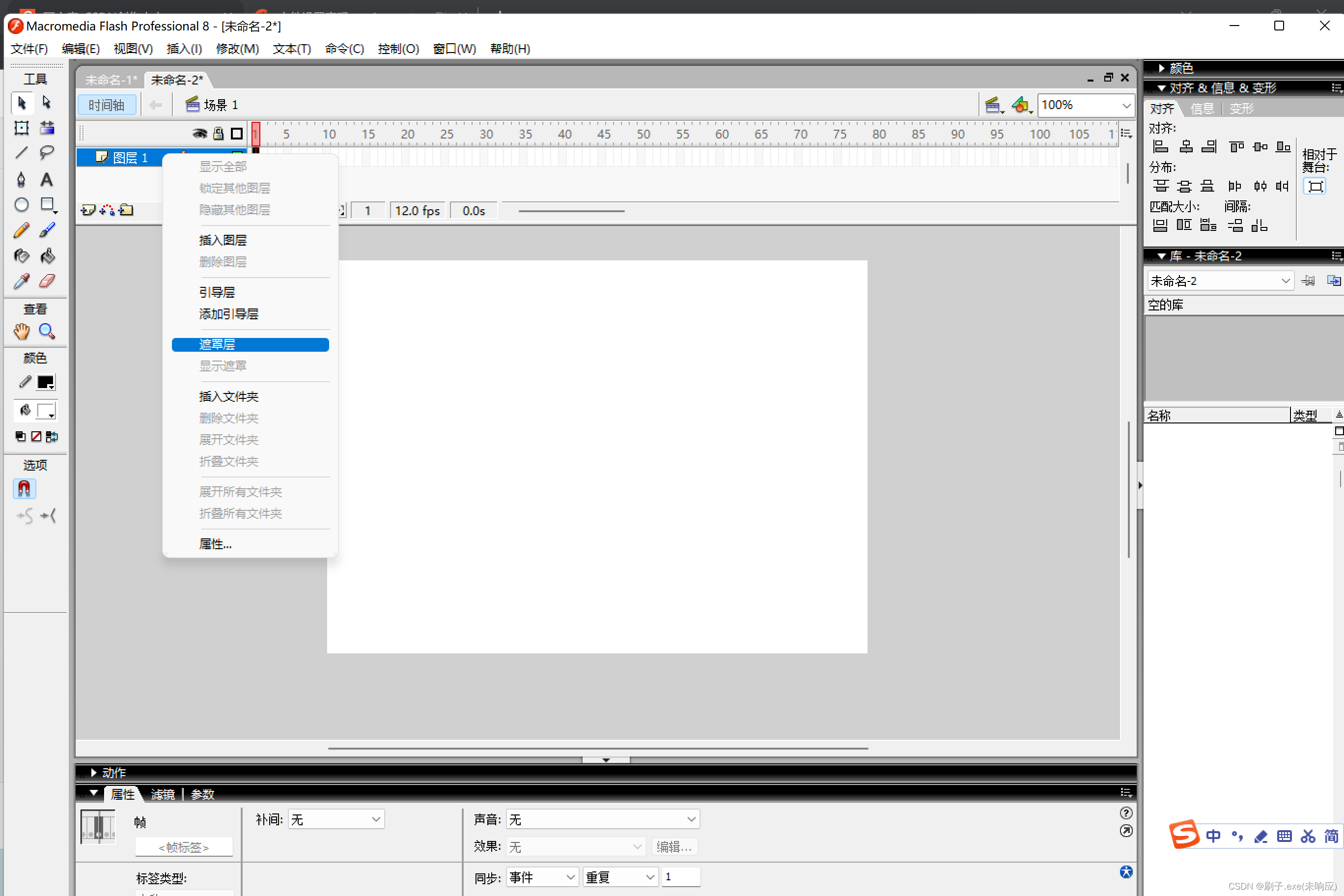Select the Oval tool
Screen dimensions: 1344x896
pos(22,204)
